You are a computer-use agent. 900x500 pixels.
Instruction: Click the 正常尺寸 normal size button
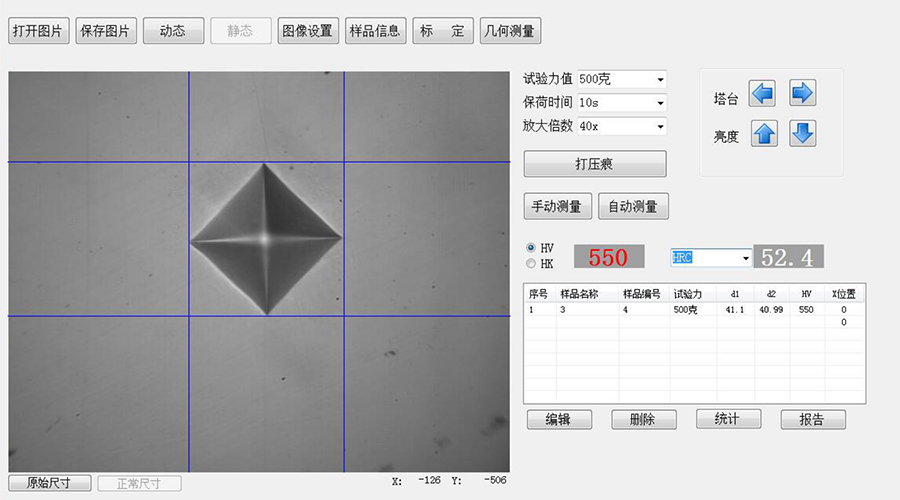point(139,483)
